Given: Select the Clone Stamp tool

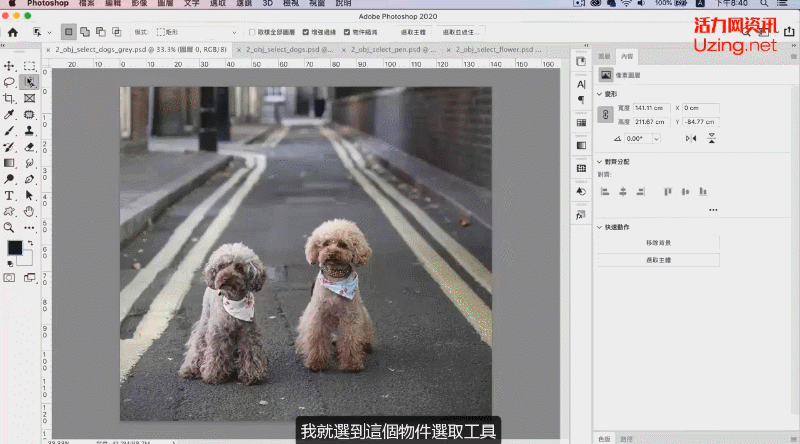Looking at the screenshot, I should tap(30, 131).
